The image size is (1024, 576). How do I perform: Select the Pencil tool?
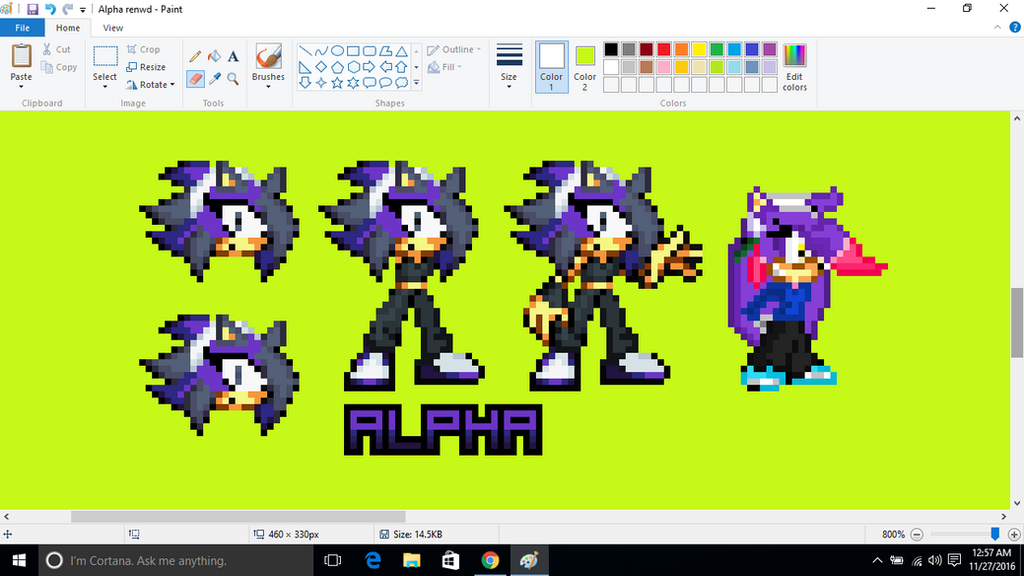click(195, 57)
